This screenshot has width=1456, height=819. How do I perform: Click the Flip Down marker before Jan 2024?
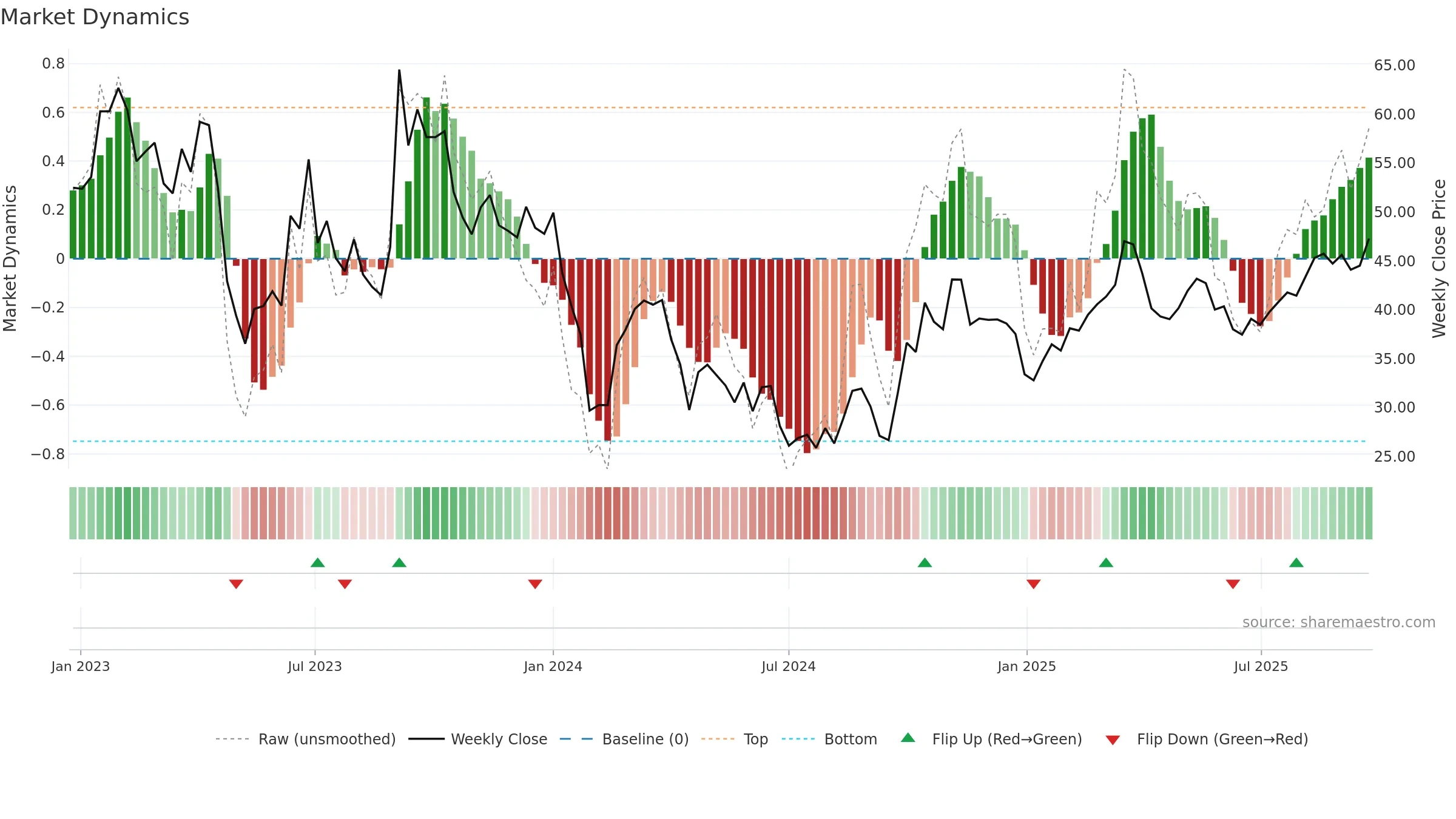(x=535, y=584)
